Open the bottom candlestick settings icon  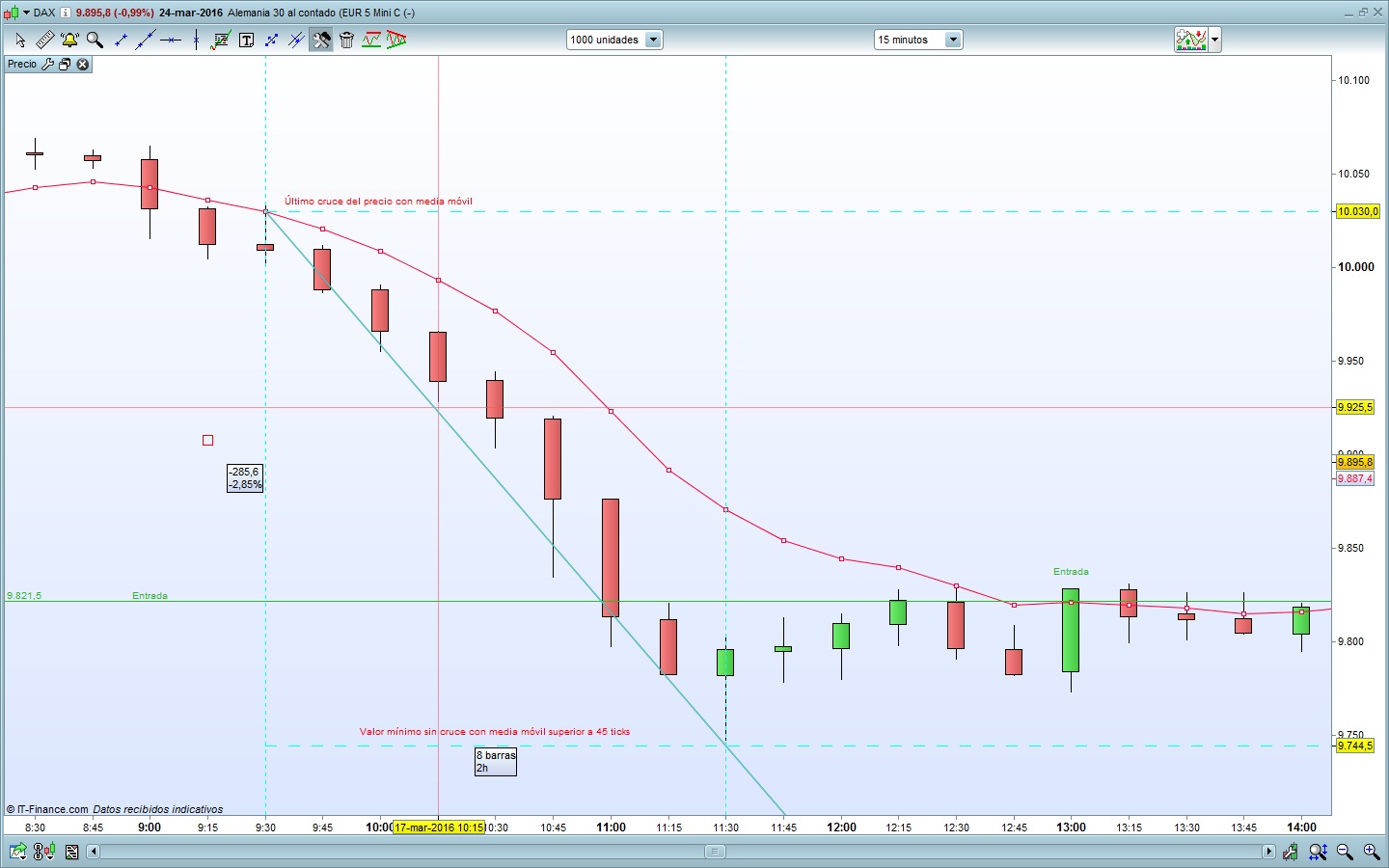tap(43, 852)
